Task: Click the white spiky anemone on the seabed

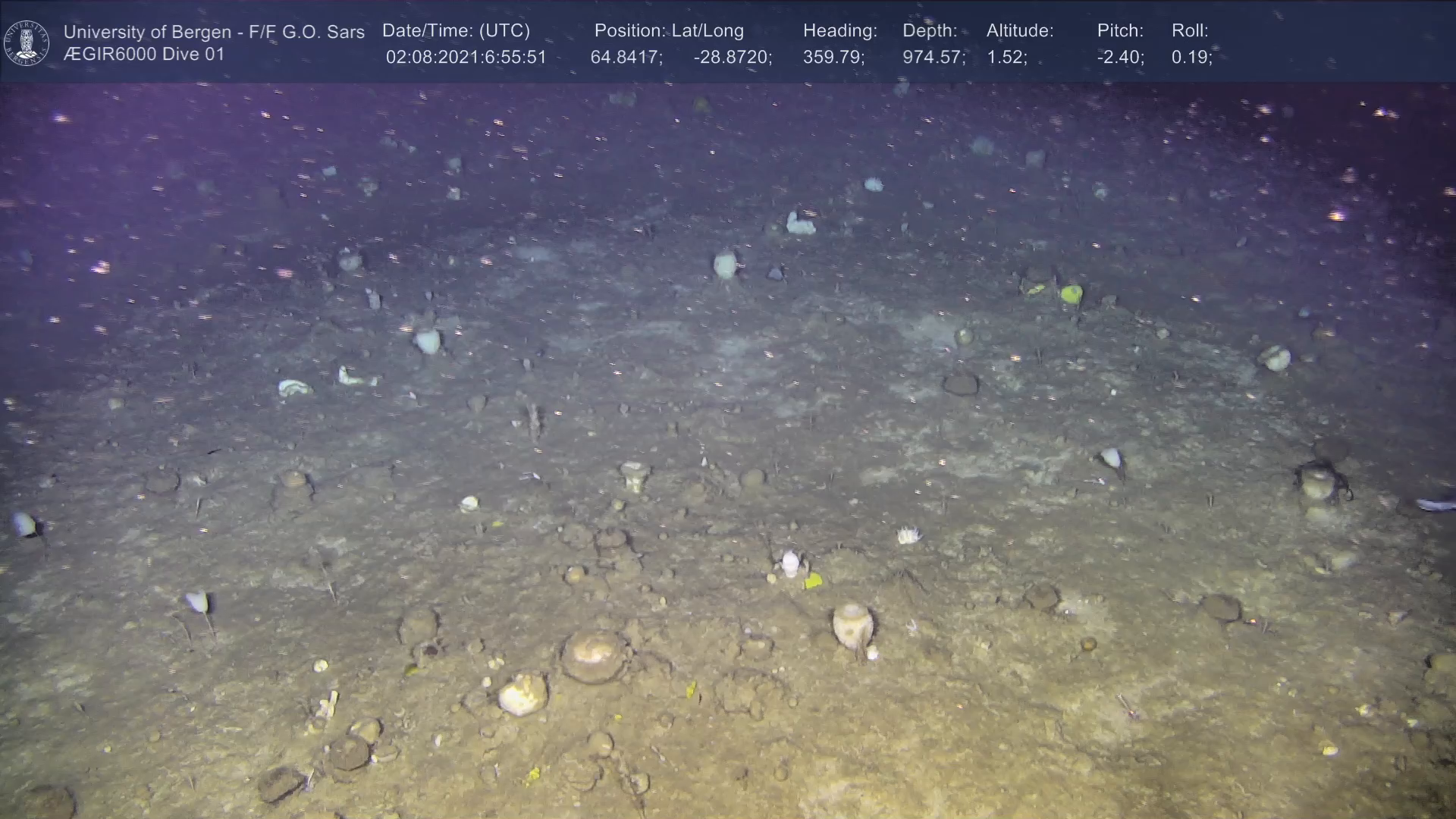Action: tap(908, 535)
